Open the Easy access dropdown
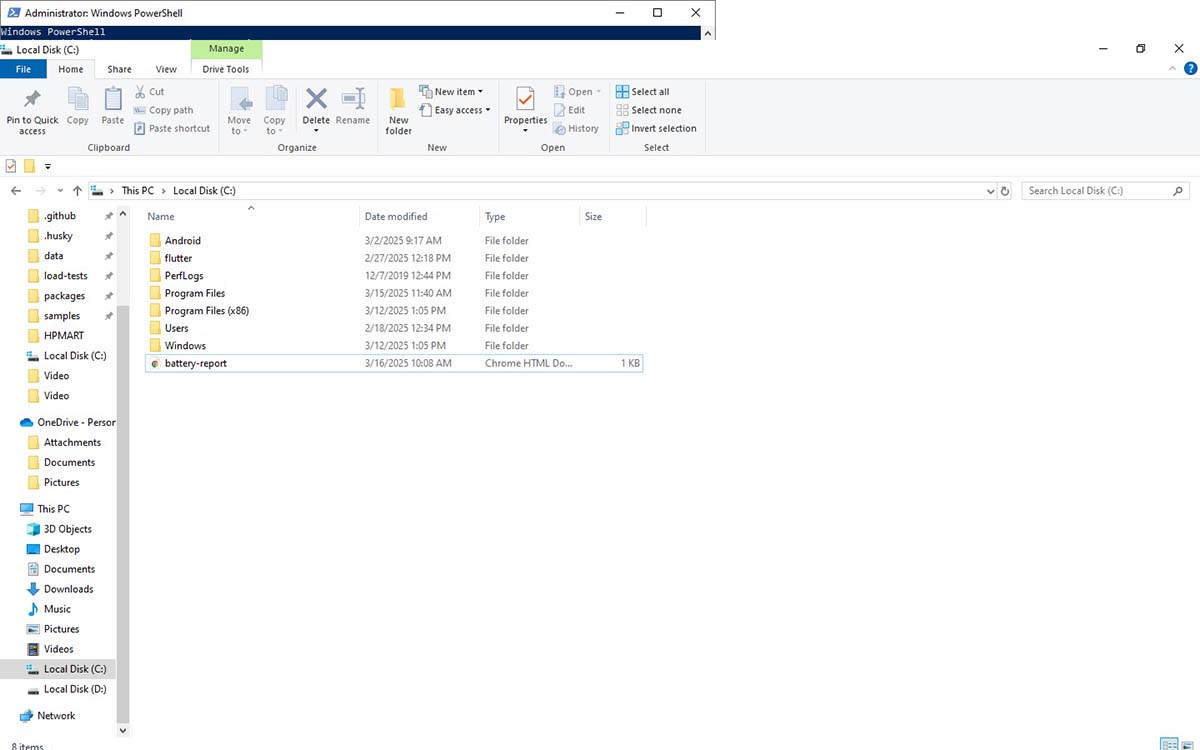Viewport: 1200px width, 750px height. pyautogui.click(x=455, y=110)
